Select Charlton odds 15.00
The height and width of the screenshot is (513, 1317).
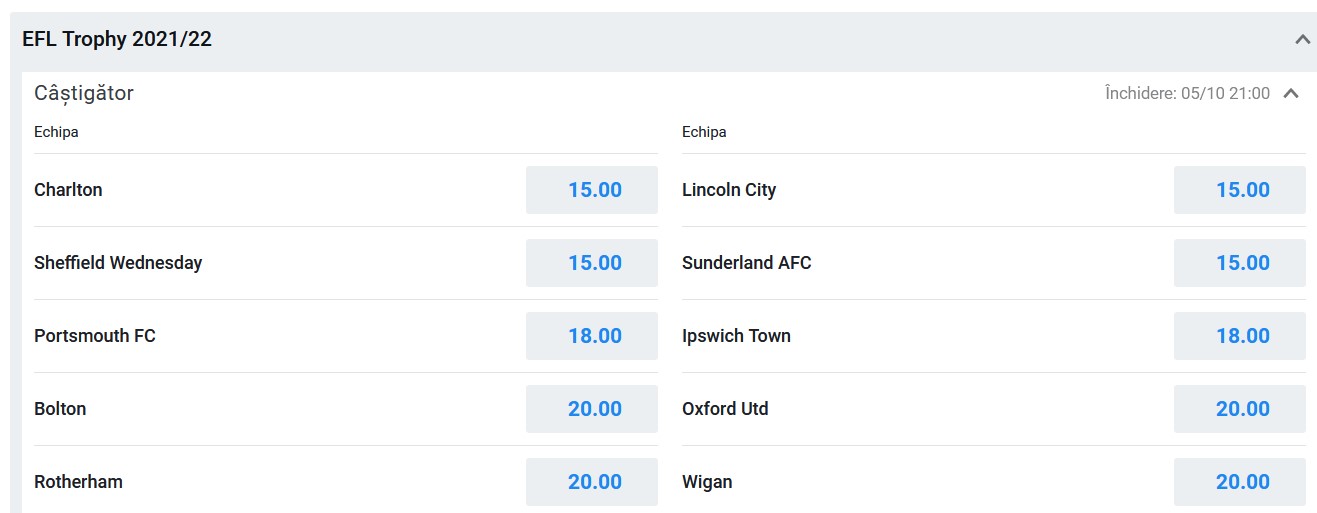click(x=592, y=190)
